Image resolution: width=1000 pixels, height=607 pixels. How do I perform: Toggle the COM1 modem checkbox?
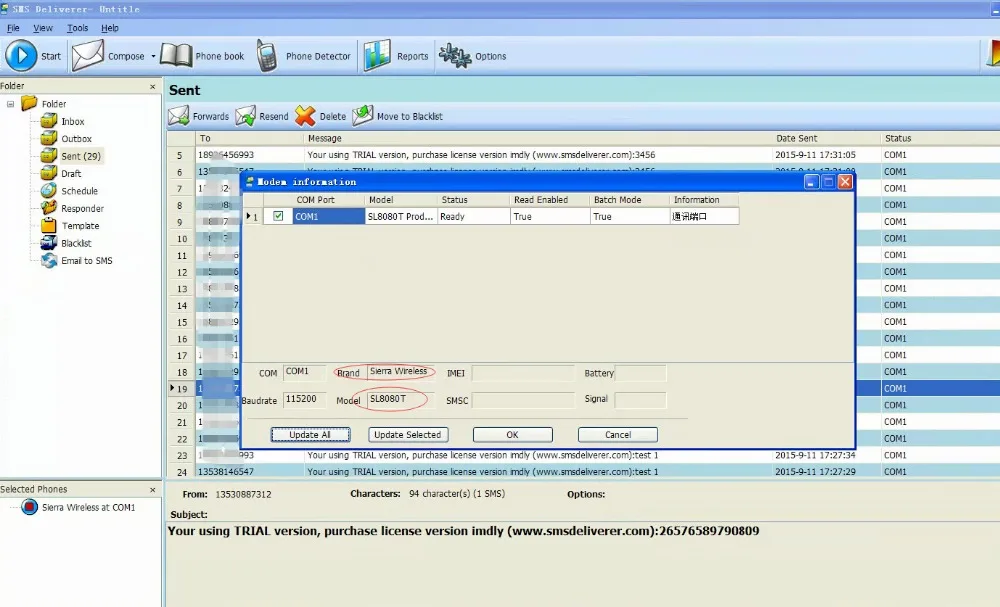click(x=278, y=216)
